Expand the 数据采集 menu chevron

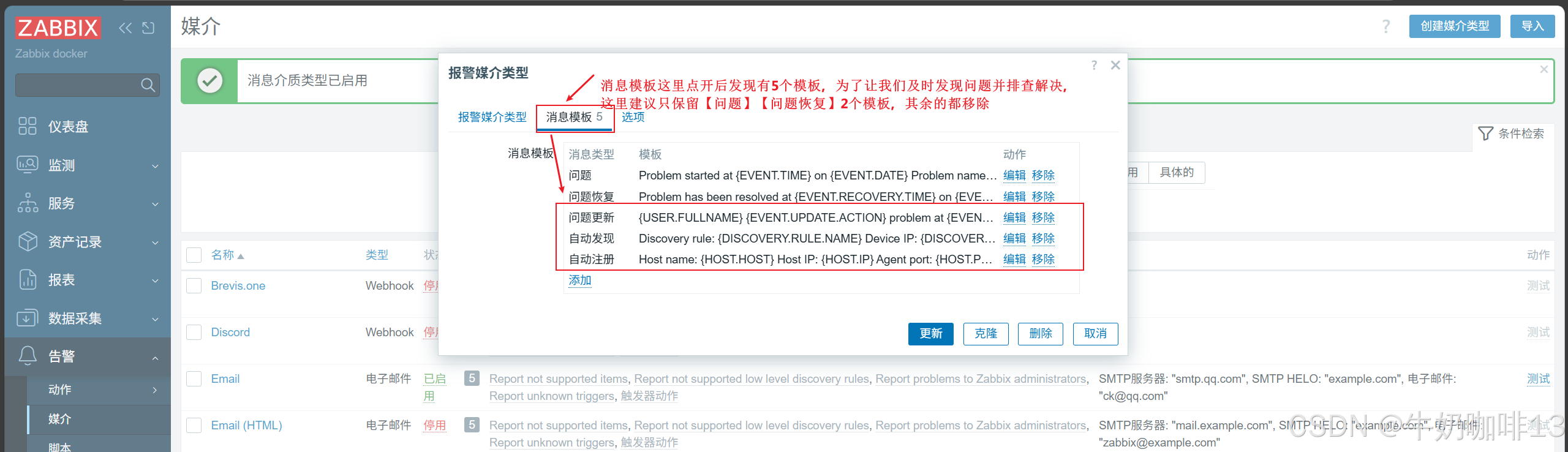click(x=155, y=319)
